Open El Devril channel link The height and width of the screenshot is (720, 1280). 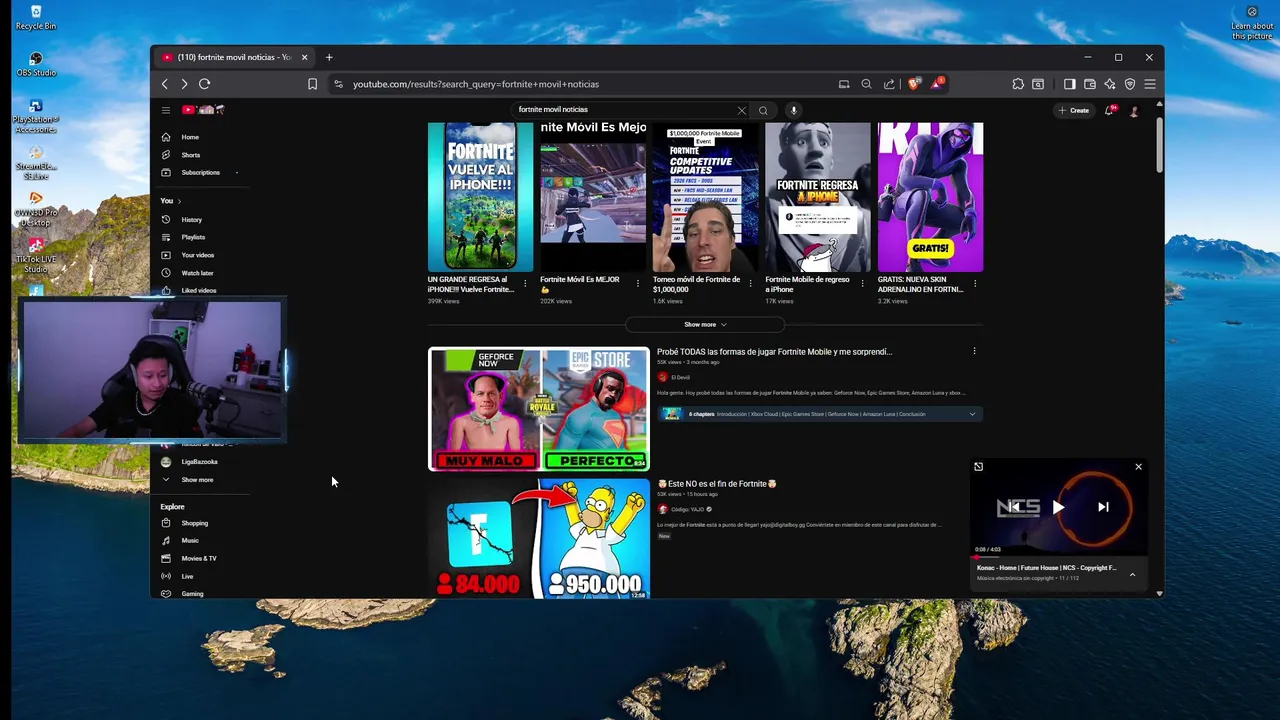click(680, 377)
